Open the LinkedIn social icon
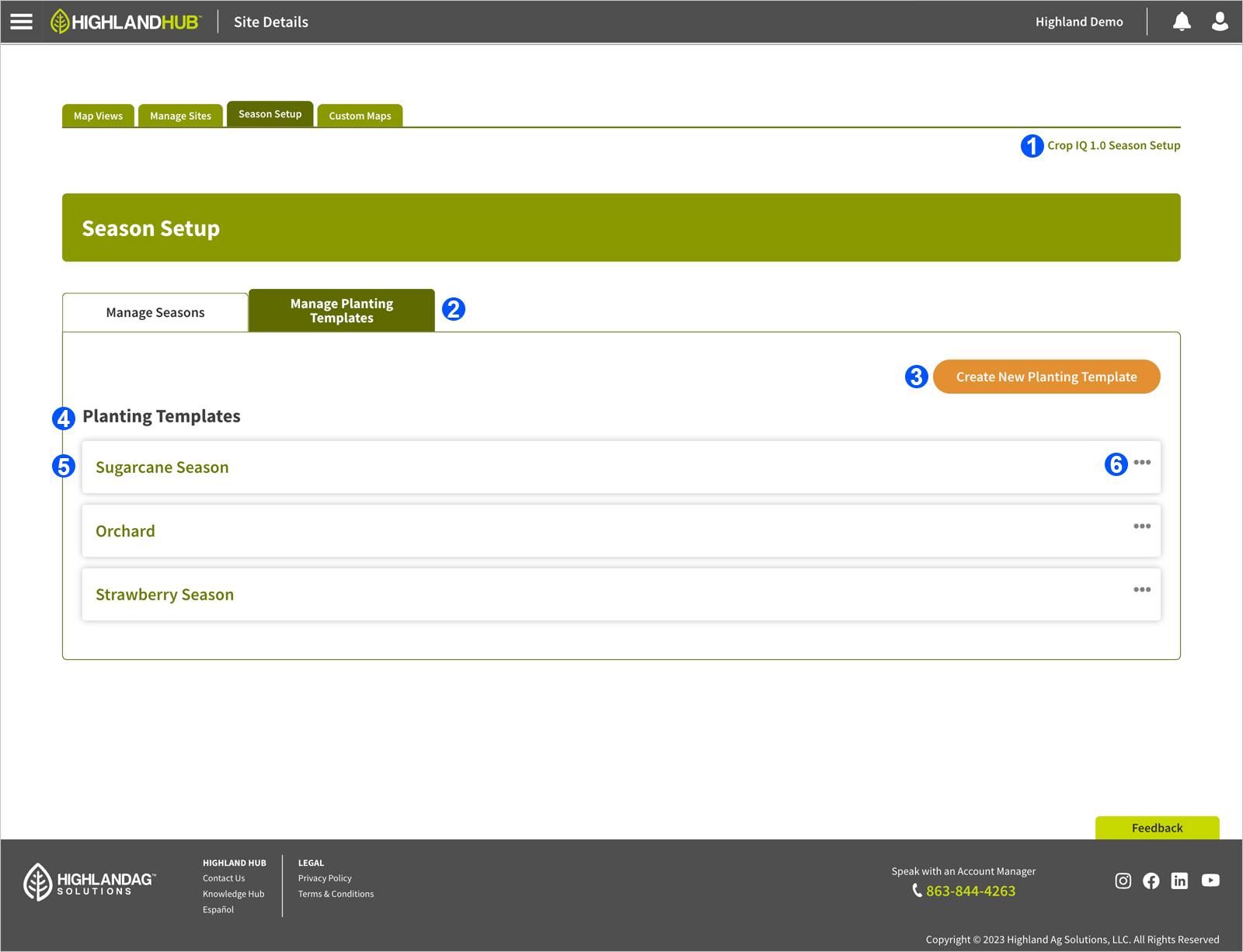Screen dimensions: 1243x952 point(1179,881)
